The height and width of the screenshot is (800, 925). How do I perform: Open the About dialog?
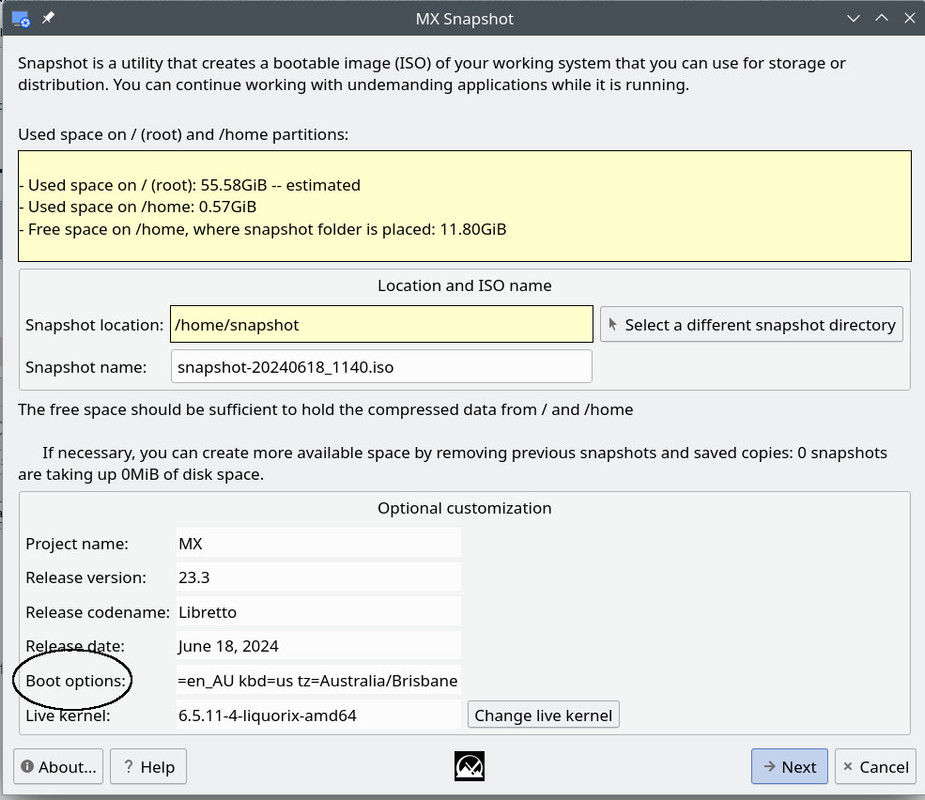[x=58, y=766]
